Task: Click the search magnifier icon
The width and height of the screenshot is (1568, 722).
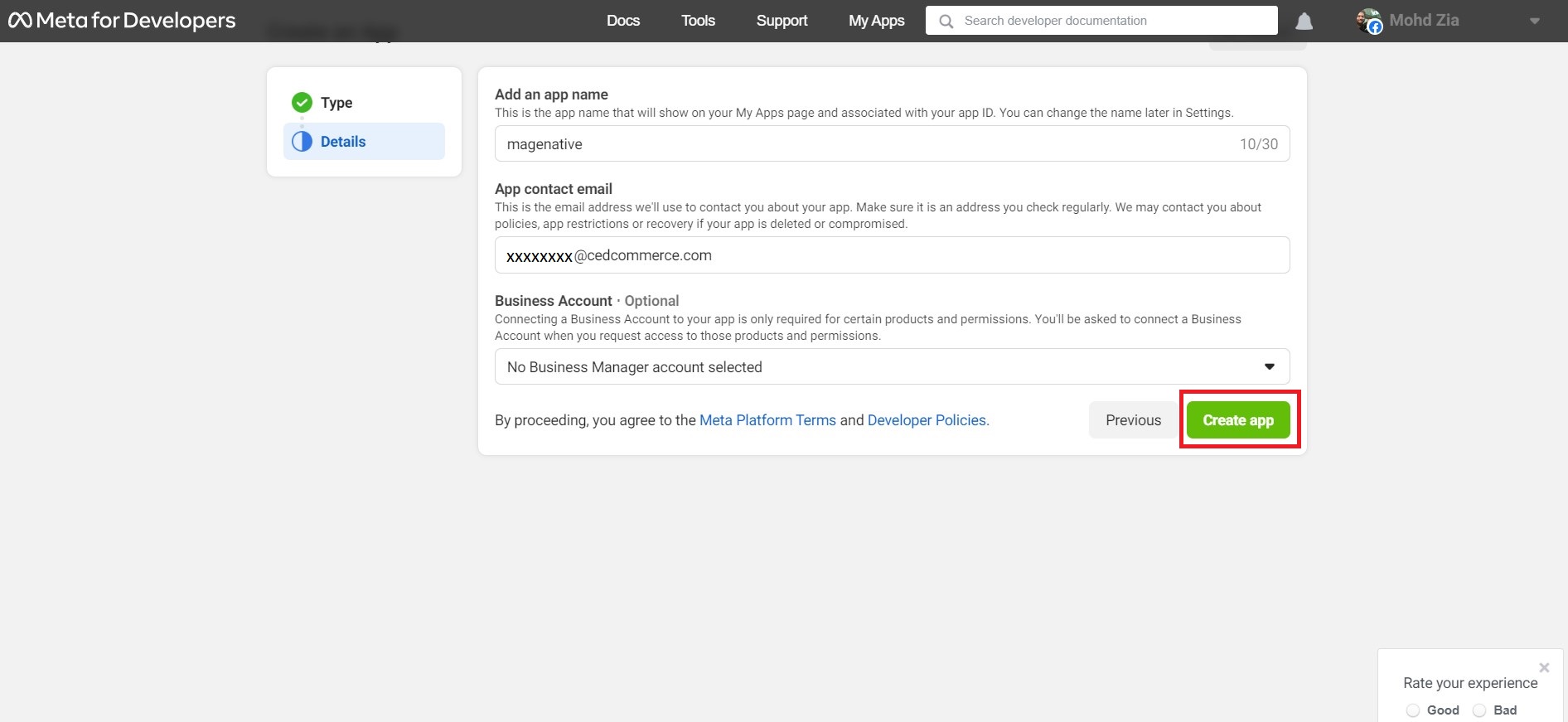Action: coord(946,21)
